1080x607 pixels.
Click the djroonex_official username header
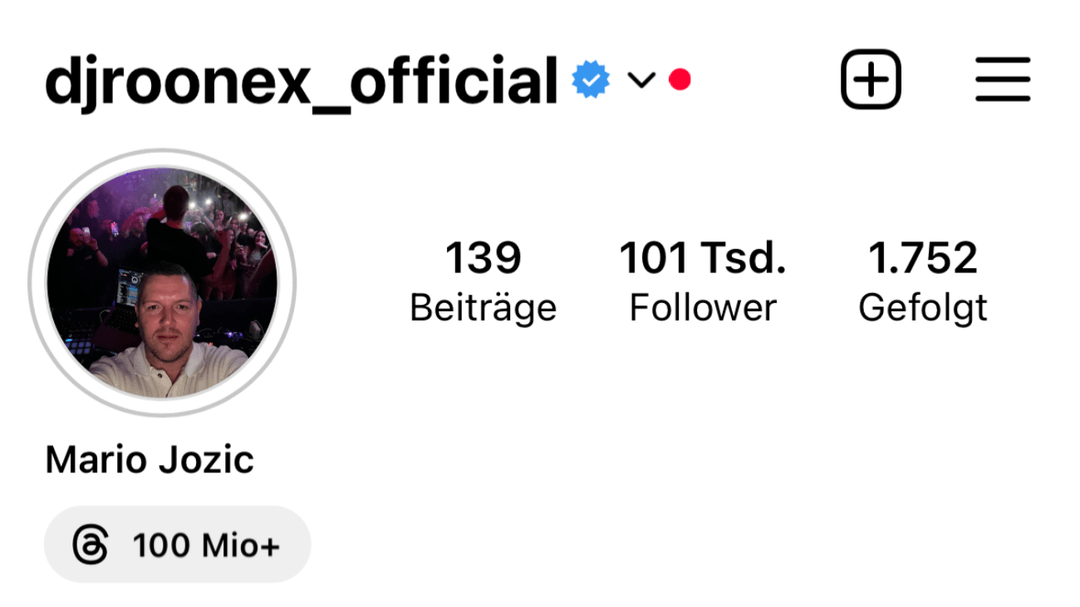point(301,82)
